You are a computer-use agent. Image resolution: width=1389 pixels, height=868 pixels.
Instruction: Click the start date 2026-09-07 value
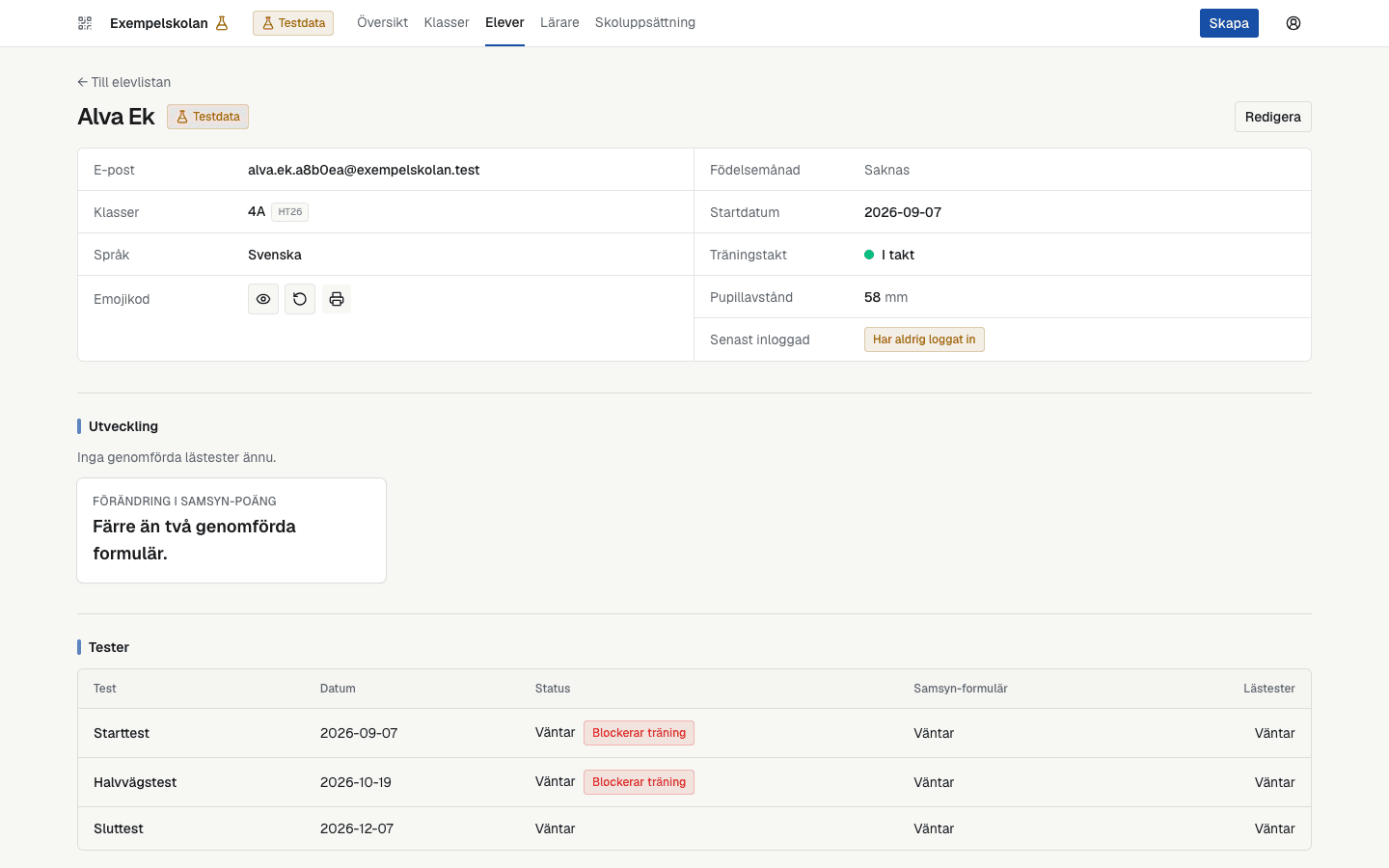click(x=903, y=212)
